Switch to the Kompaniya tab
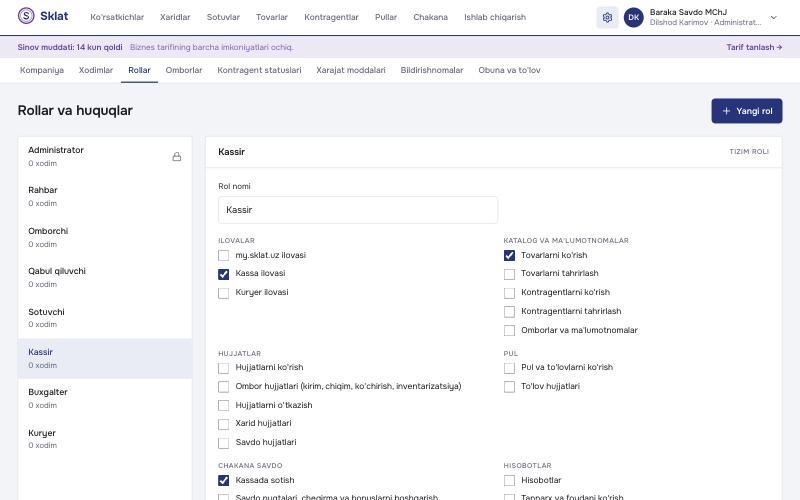 (x=42, y=70)
